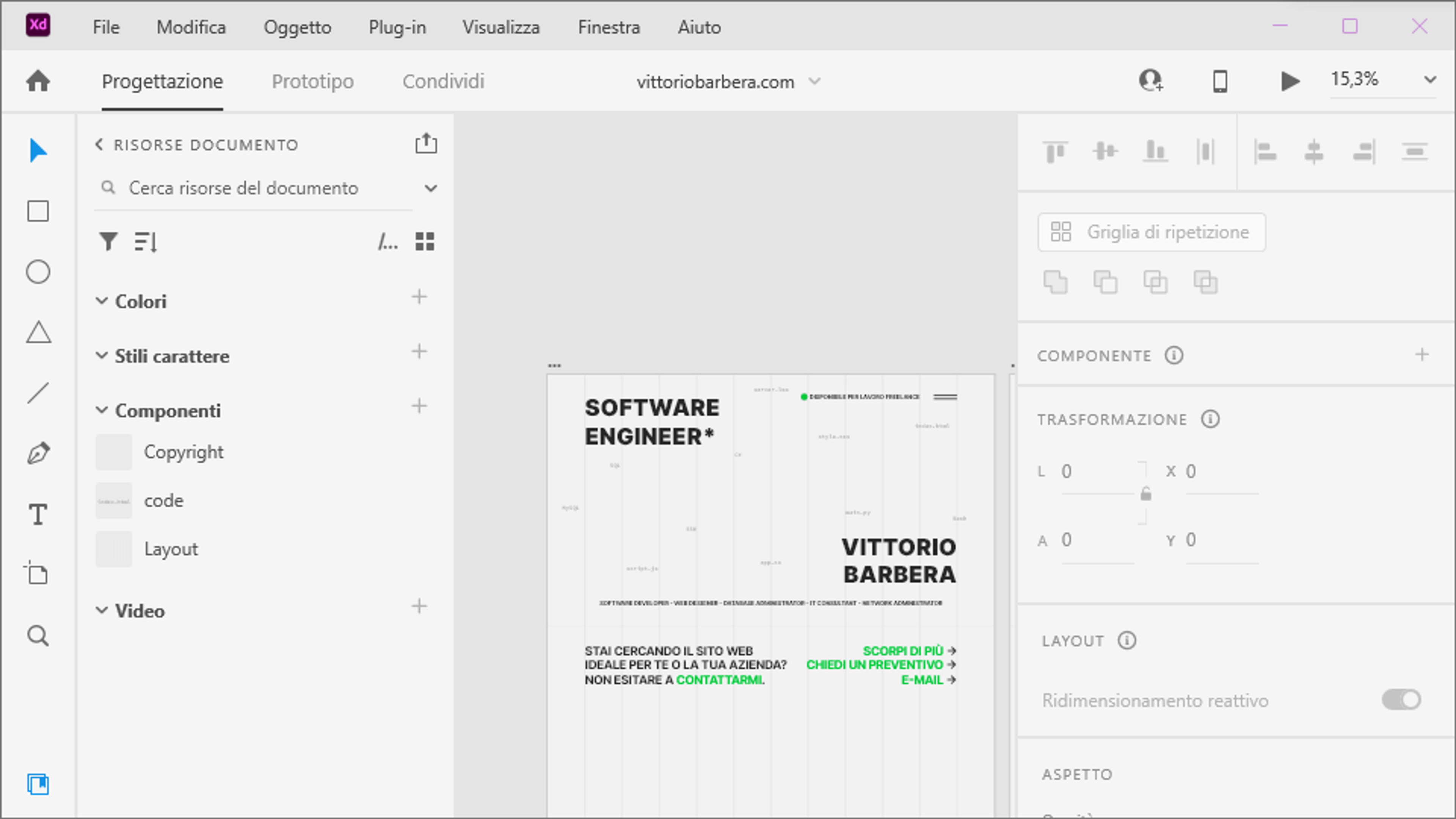Open the Oggetto menu

click(x=297, y=27)
